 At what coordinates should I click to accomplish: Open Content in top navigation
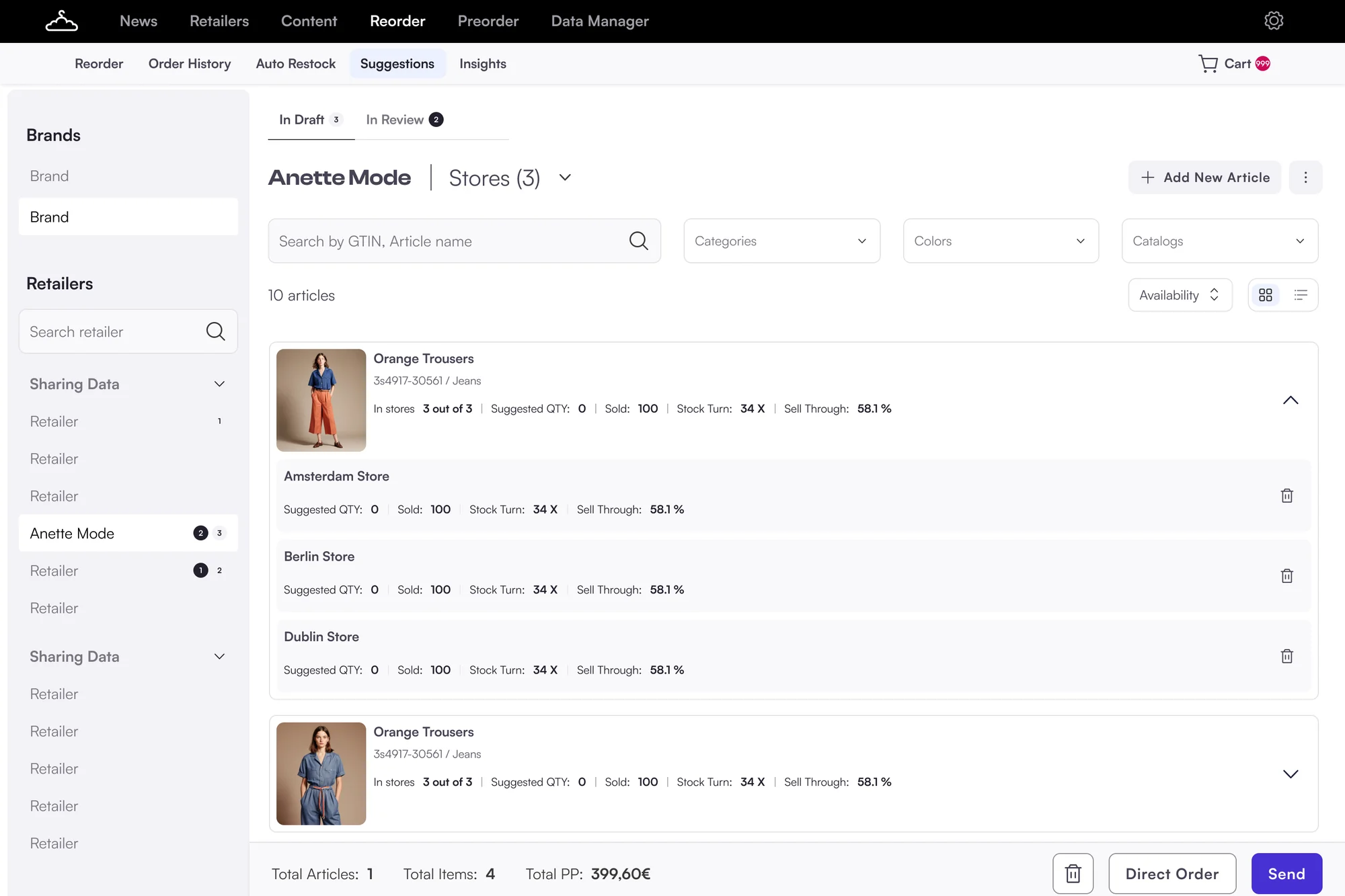[309, 21]
